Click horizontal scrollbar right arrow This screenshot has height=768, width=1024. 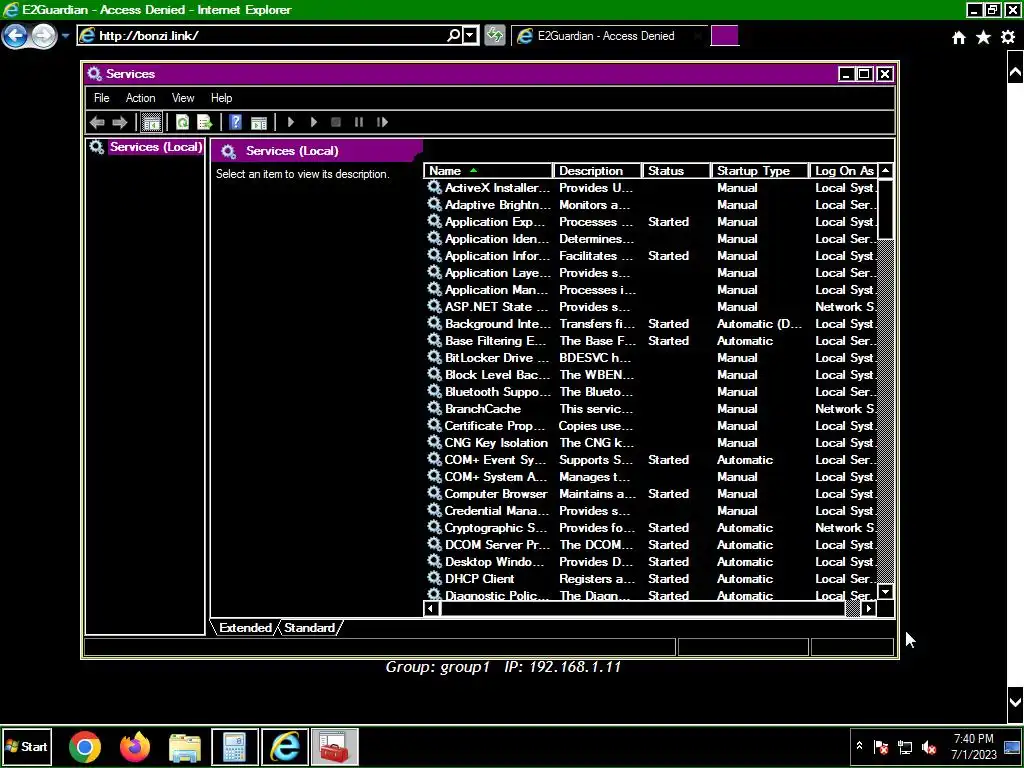[869, 609]
